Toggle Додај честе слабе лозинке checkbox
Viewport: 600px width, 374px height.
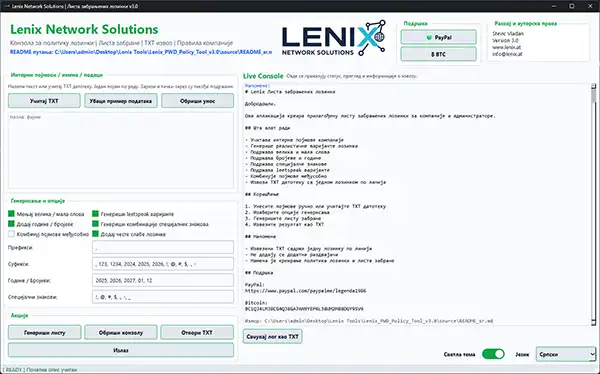point(95,234)
